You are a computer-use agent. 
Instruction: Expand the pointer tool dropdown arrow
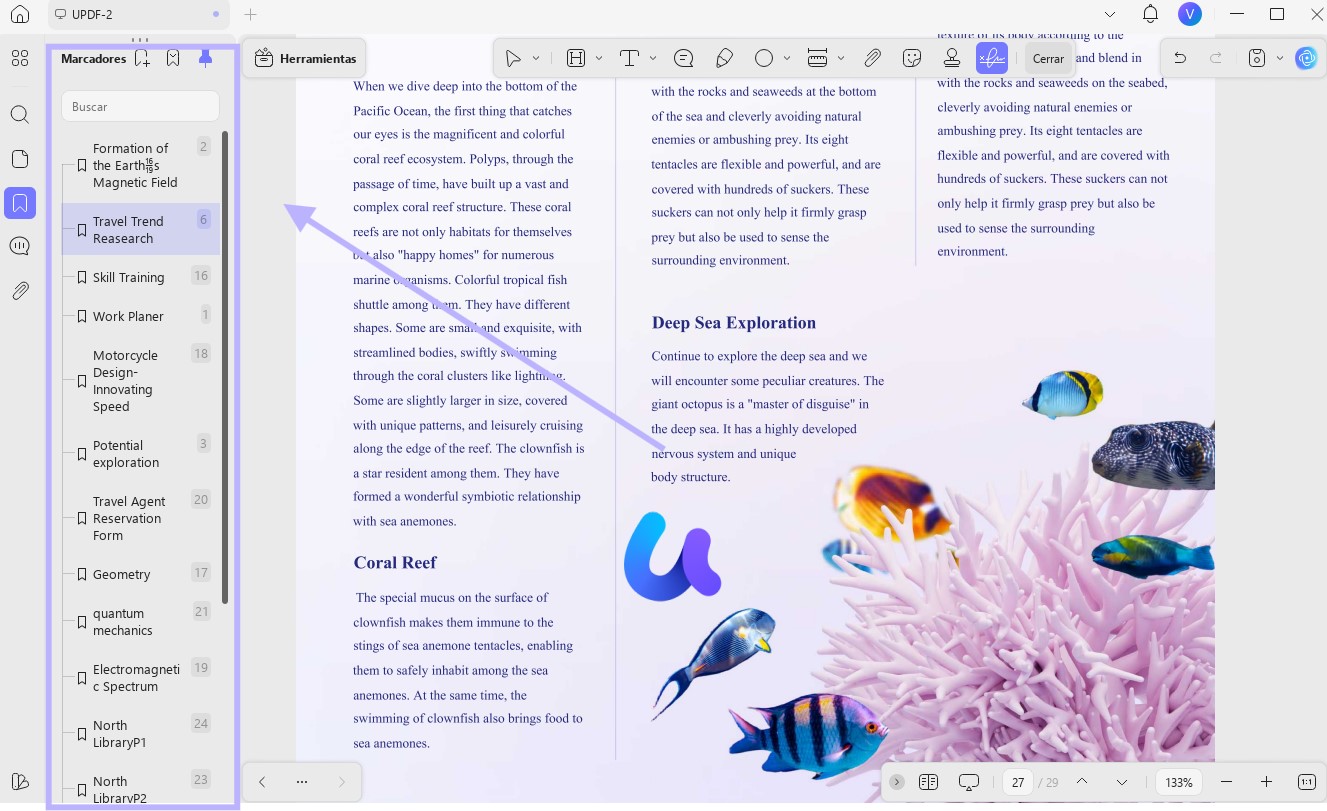click(x=536, y=59)
